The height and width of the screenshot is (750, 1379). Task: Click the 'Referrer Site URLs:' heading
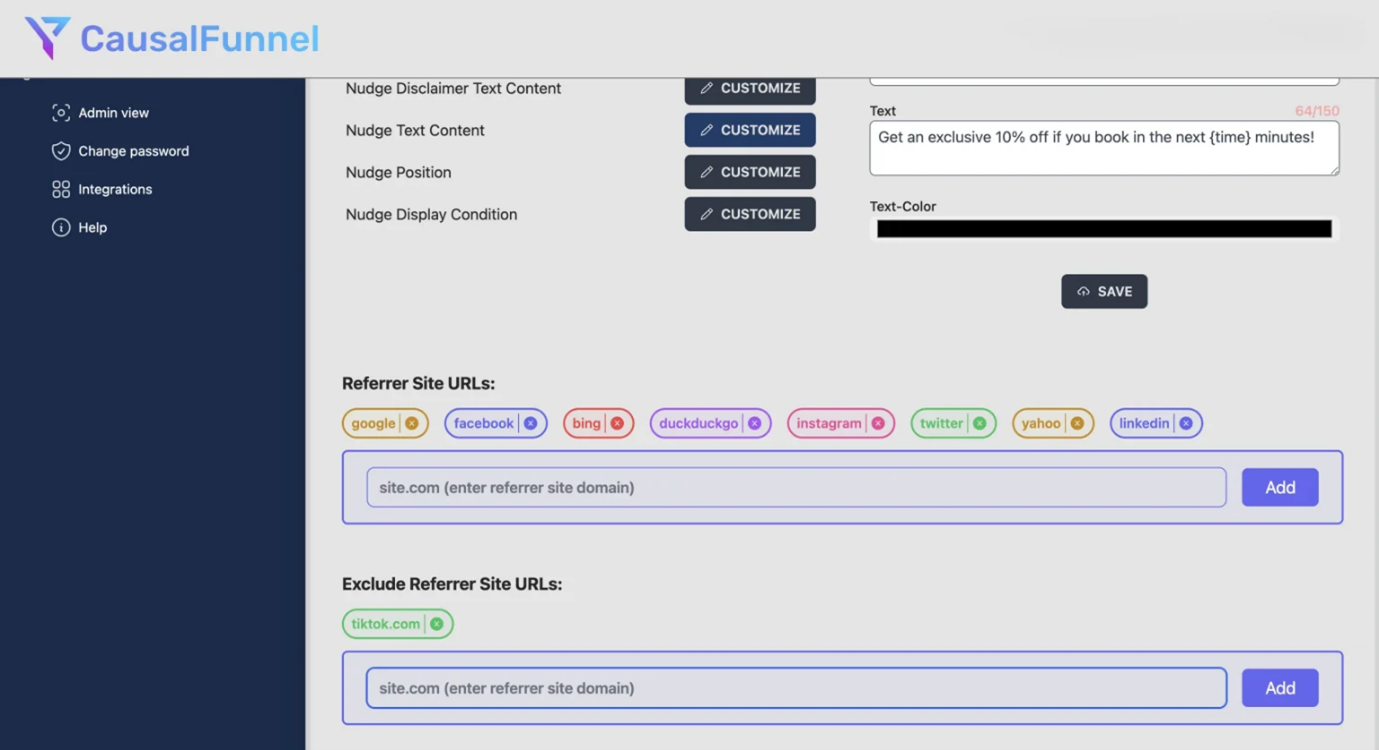(418, 383)
